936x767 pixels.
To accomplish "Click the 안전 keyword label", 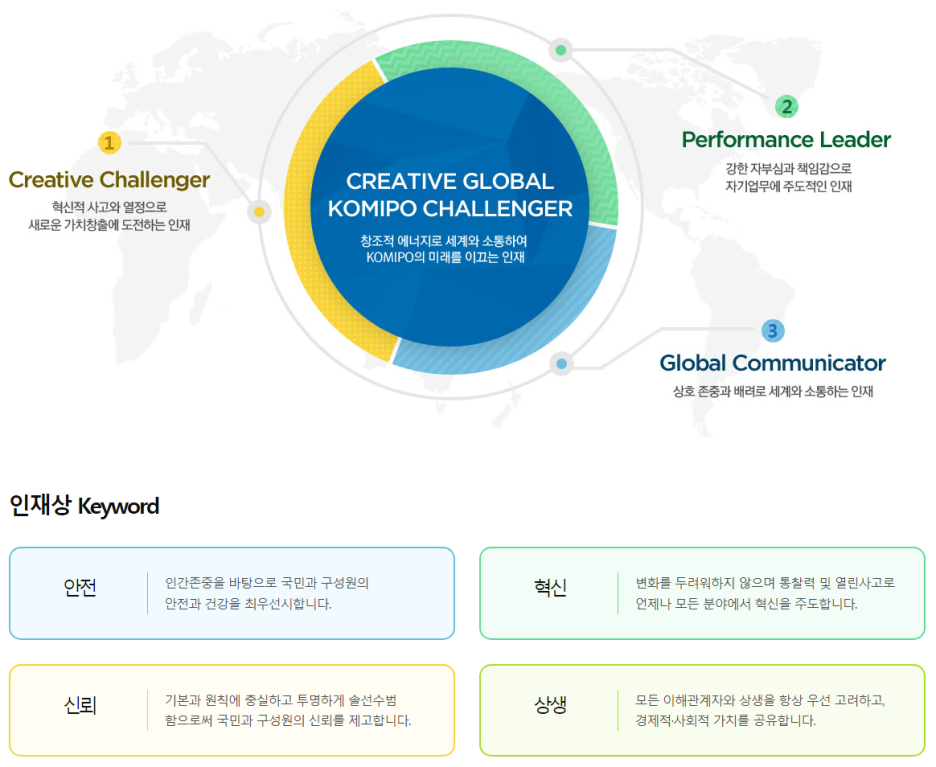I will (x=80, y=588).
